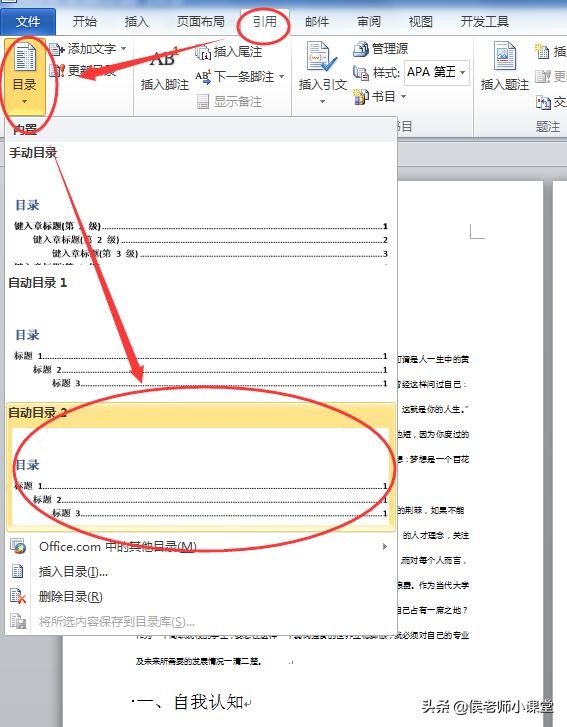
Task: Click the 删除目录 icon with red X
Action: (18, 596)
